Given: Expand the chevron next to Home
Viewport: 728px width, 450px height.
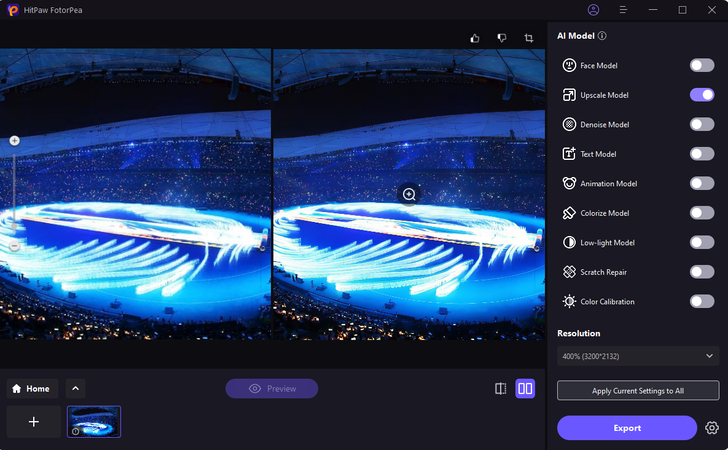Looking at the screenshot, I should 76,389.
